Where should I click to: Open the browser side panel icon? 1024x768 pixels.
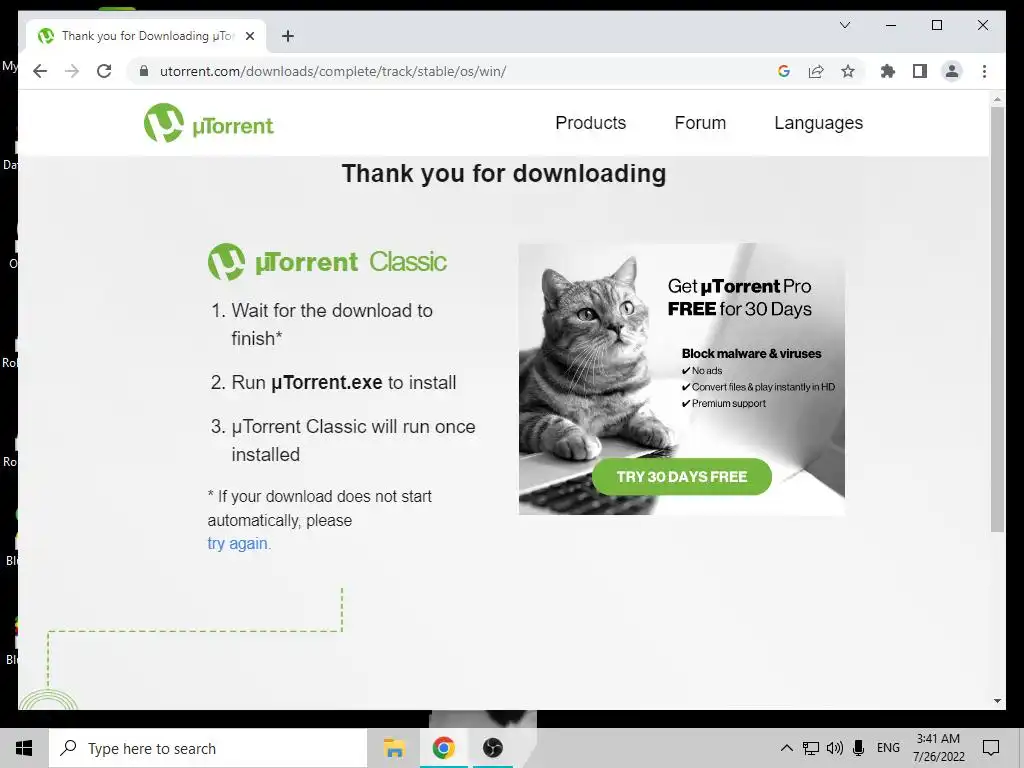coord(920,71)
